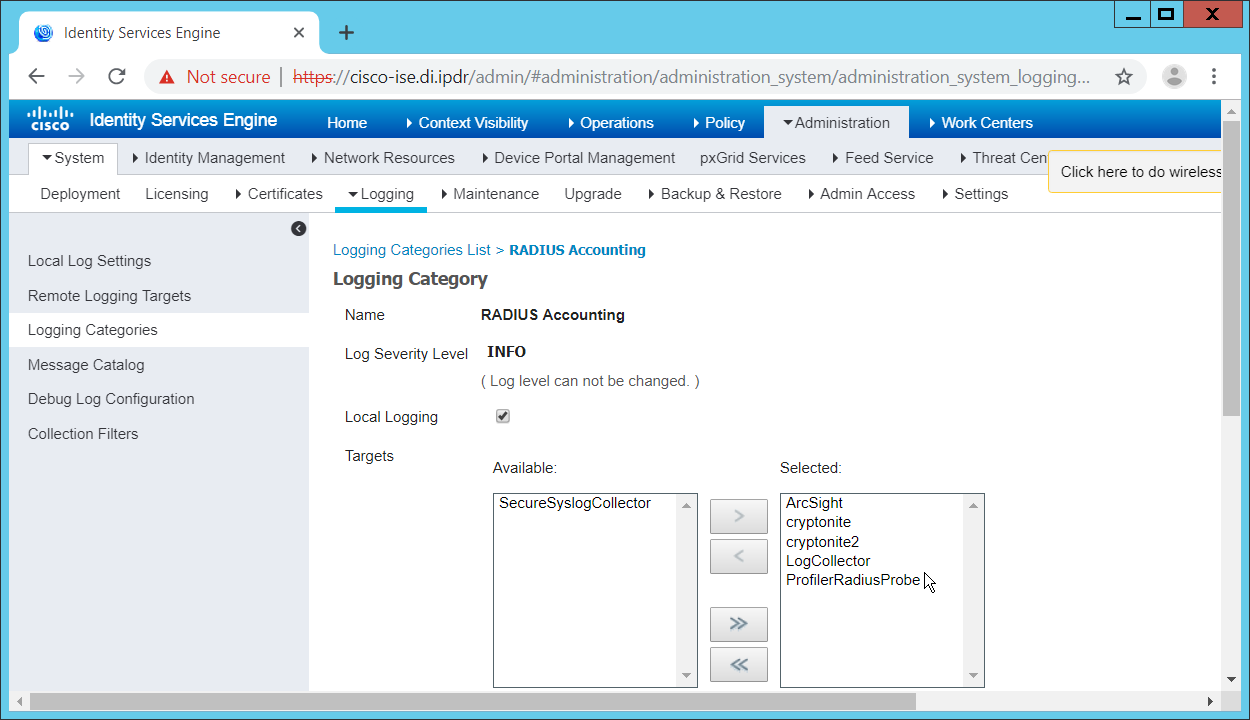Click the move-all-left double arrow button

click(738, 664)
